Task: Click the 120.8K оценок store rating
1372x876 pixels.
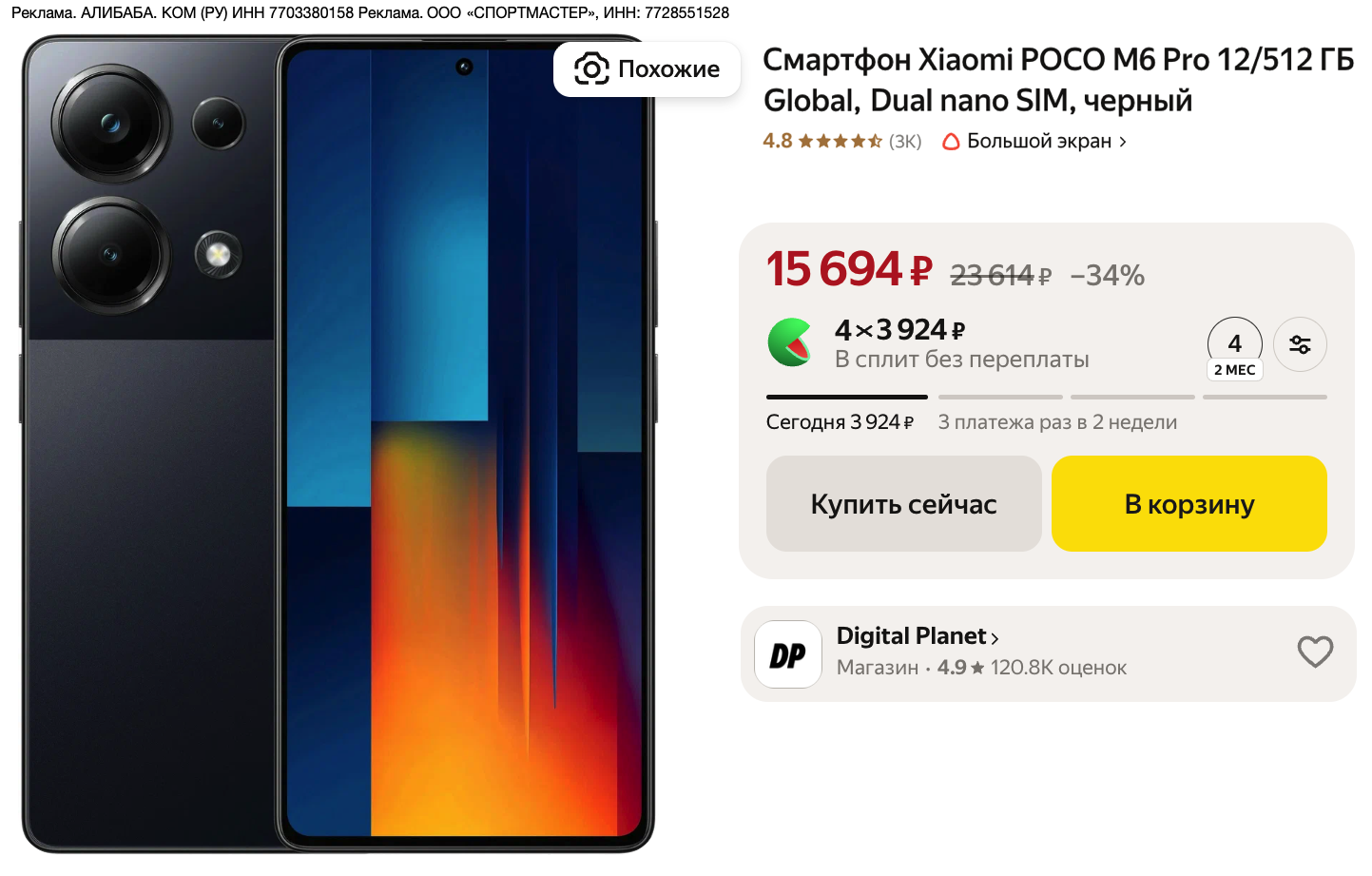Action: 1058,668
